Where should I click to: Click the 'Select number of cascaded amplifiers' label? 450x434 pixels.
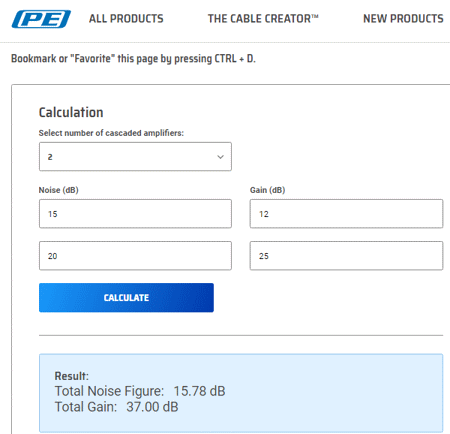(111, 133)
